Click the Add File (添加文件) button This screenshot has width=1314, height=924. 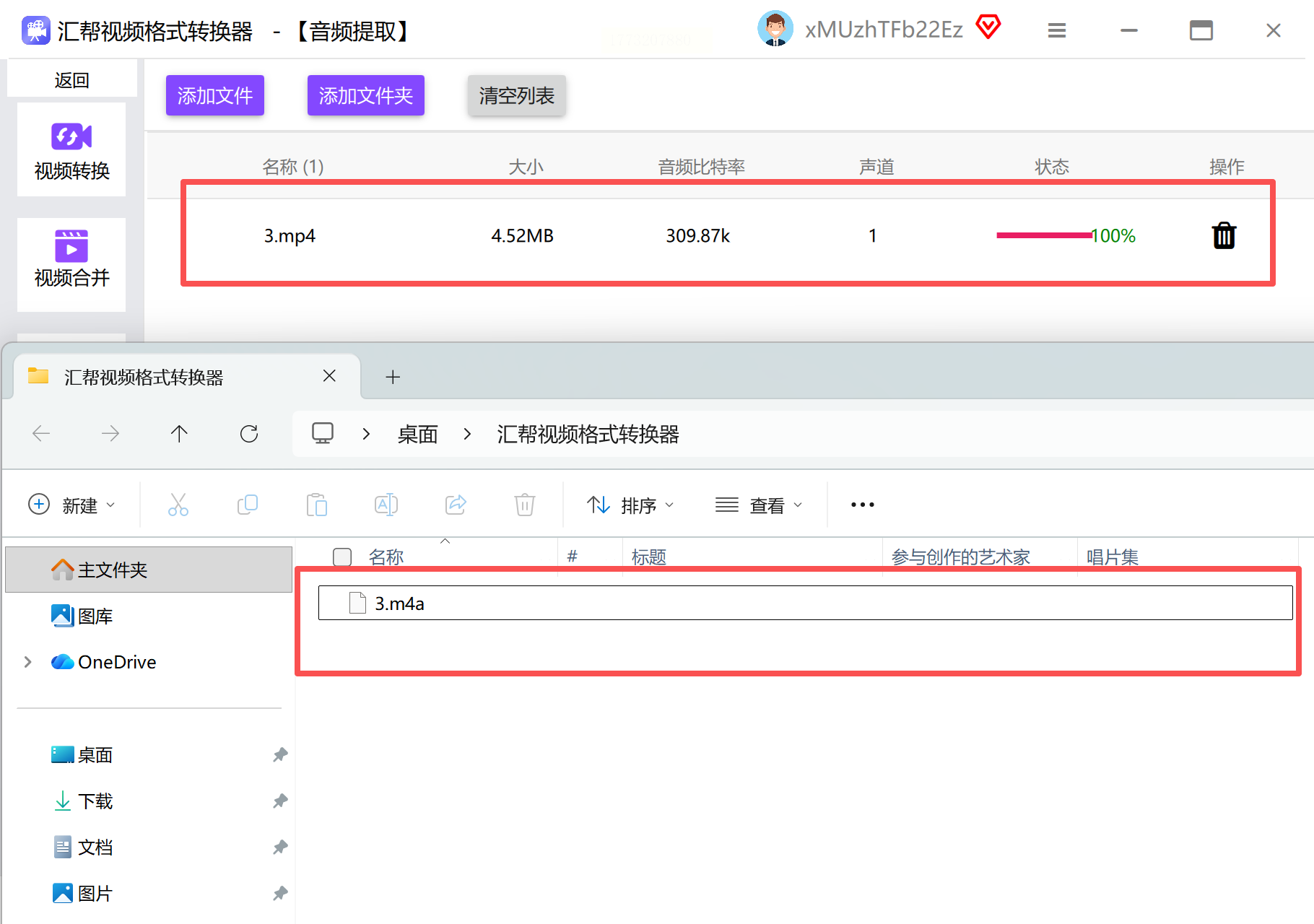point(215,95)
